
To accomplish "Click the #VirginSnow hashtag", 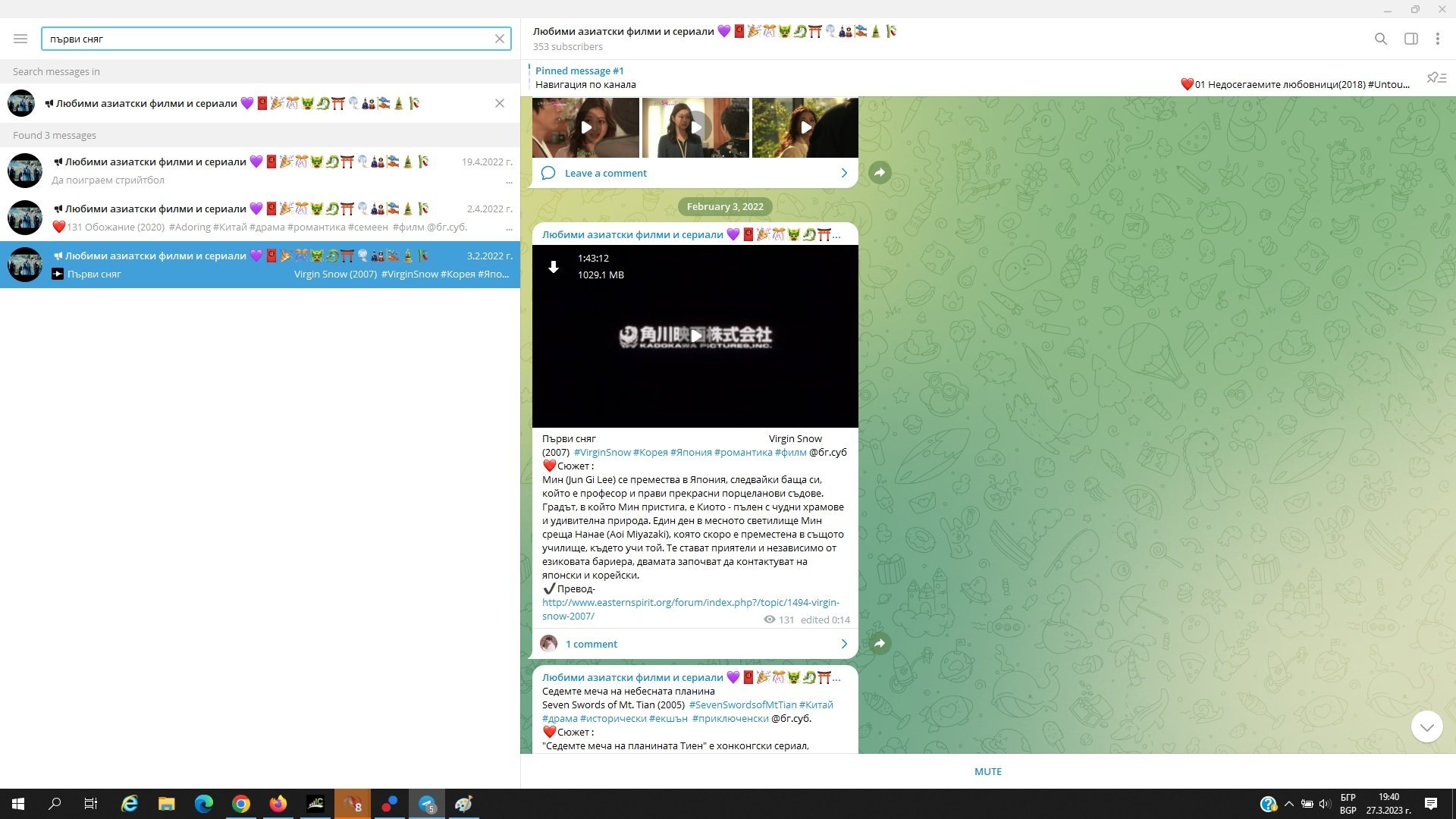I will pos(602,453).
